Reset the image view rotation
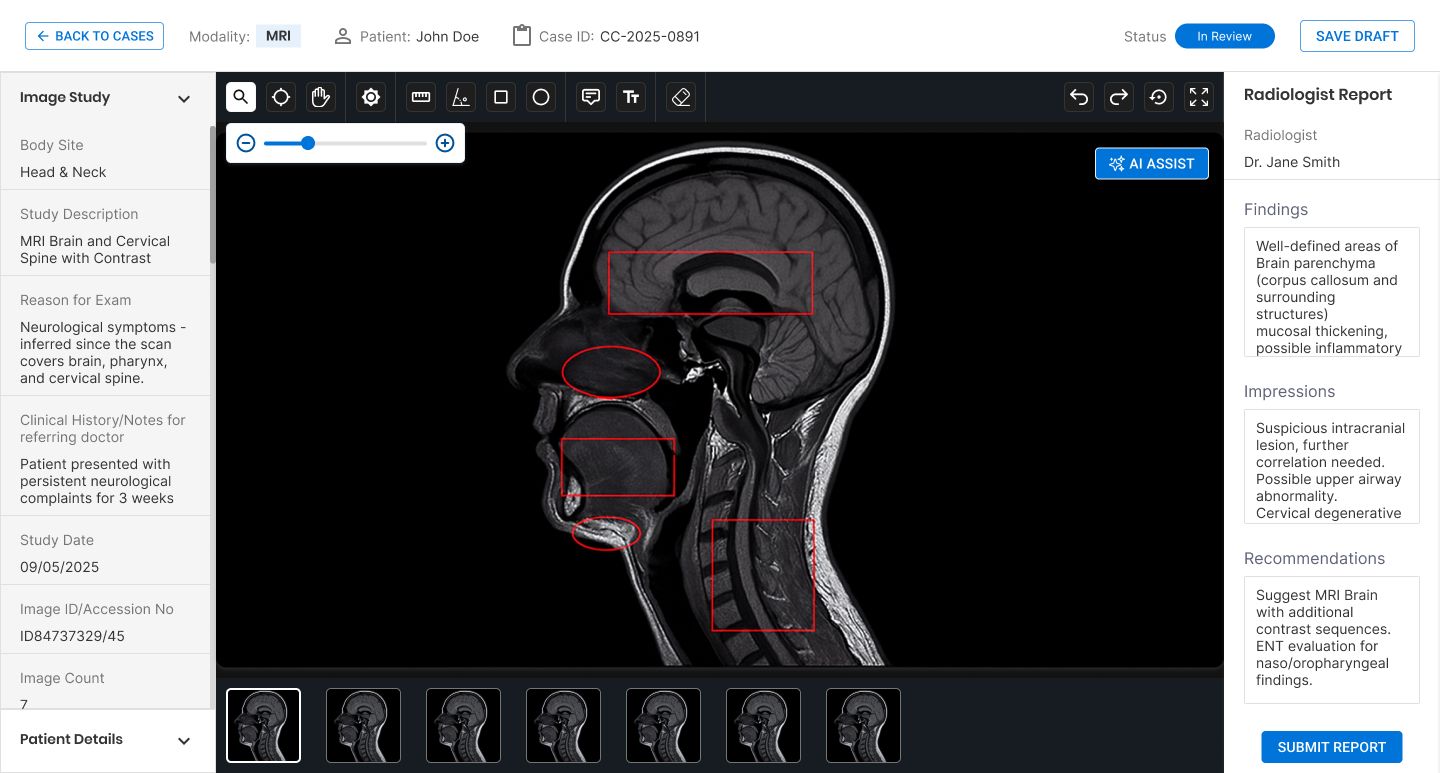1440x773 pixels. 1158,97
